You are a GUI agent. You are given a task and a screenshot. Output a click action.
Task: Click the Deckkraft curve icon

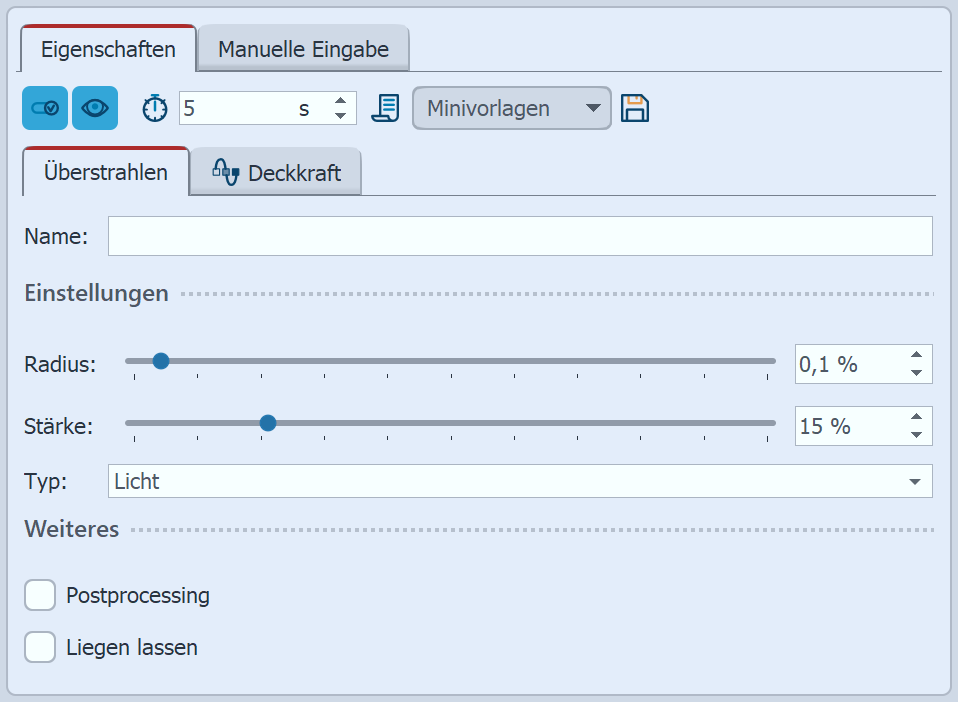[x=225, y=172]
